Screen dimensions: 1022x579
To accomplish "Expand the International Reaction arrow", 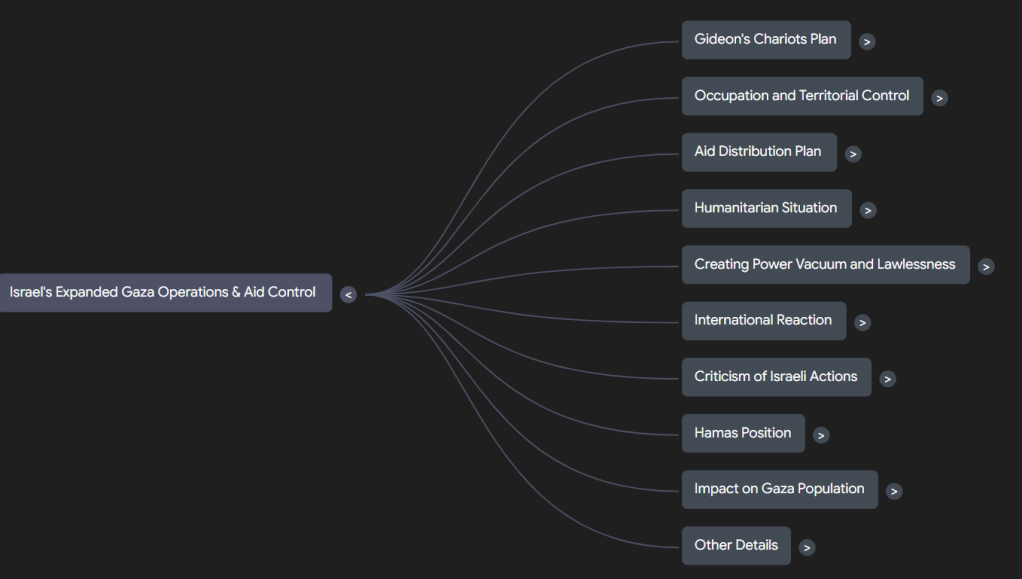I will click(862, 322).
